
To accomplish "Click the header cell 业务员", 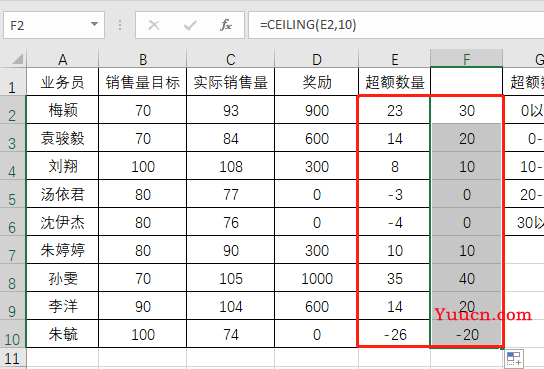I will click(62, 82).
